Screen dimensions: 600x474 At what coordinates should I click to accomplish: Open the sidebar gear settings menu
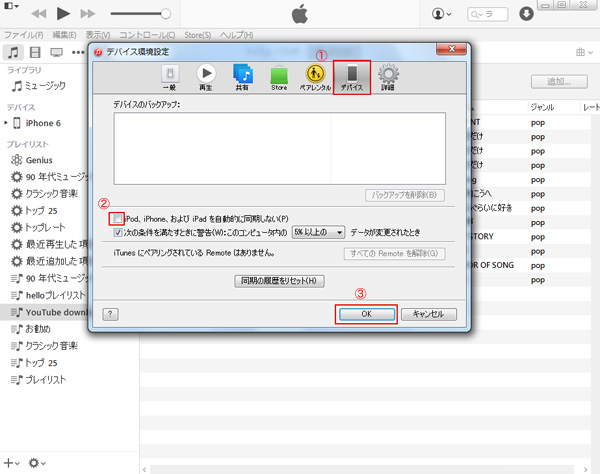click(x=37, y=463)
